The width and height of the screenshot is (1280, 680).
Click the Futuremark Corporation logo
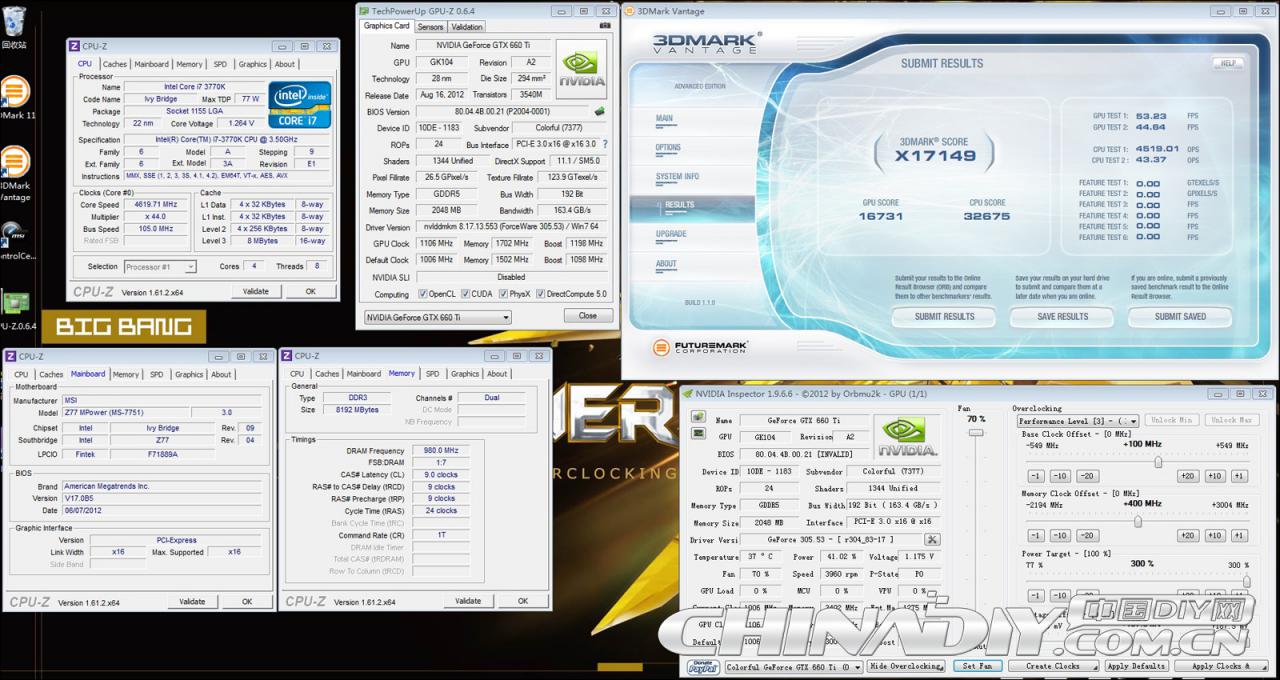(x=701, y=347)
